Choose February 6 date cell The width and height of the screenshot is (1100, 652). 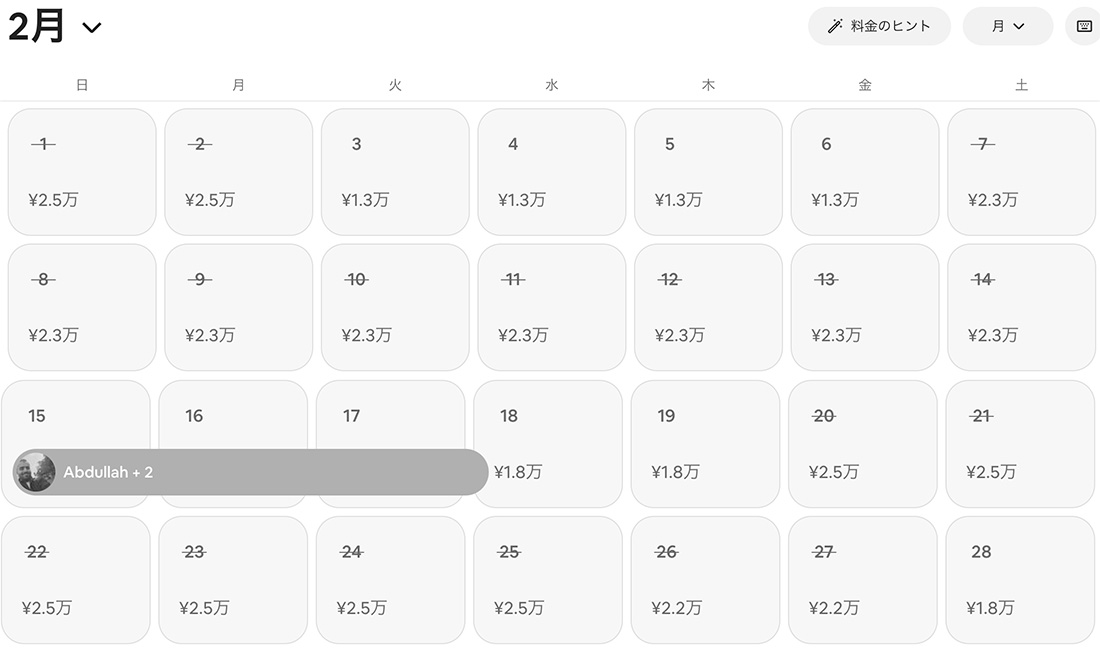pos(865,172)
